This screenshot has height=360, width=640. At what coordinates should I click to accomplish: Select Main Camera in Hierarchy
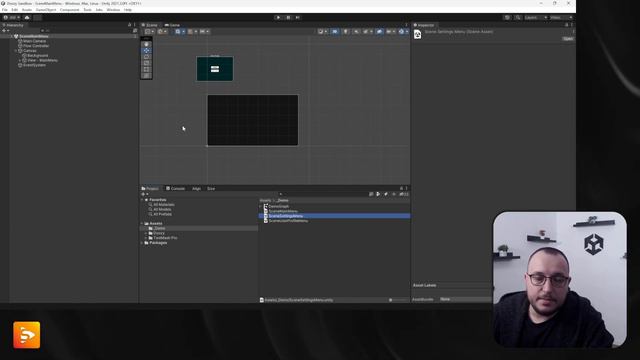tap(34, 41)
